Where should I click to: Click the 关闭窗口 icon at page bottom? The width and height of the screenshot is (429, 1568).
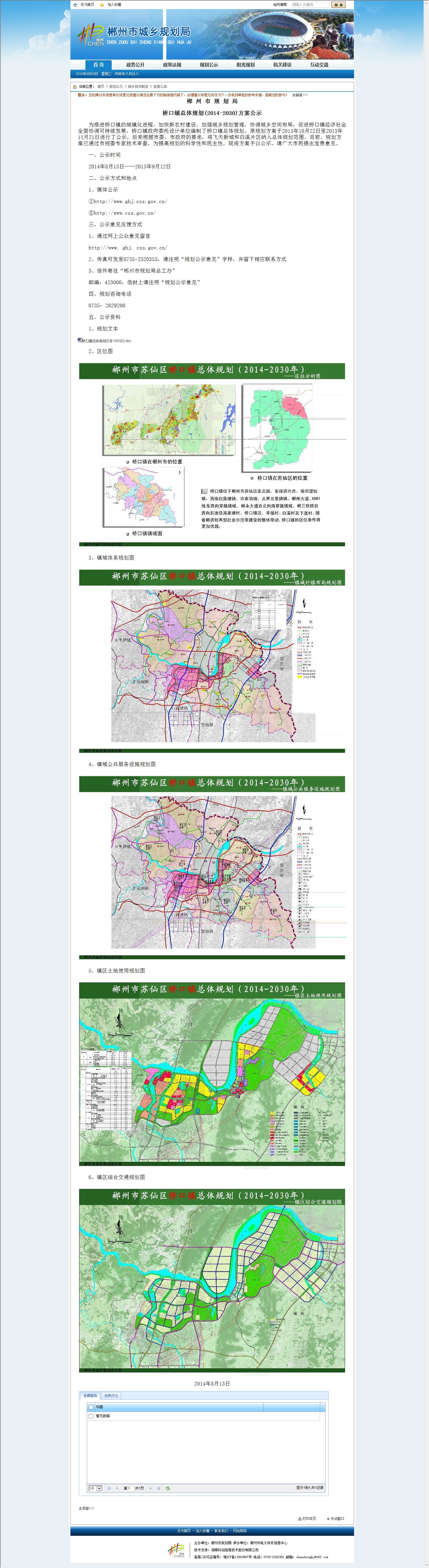tap(328, 1519)
